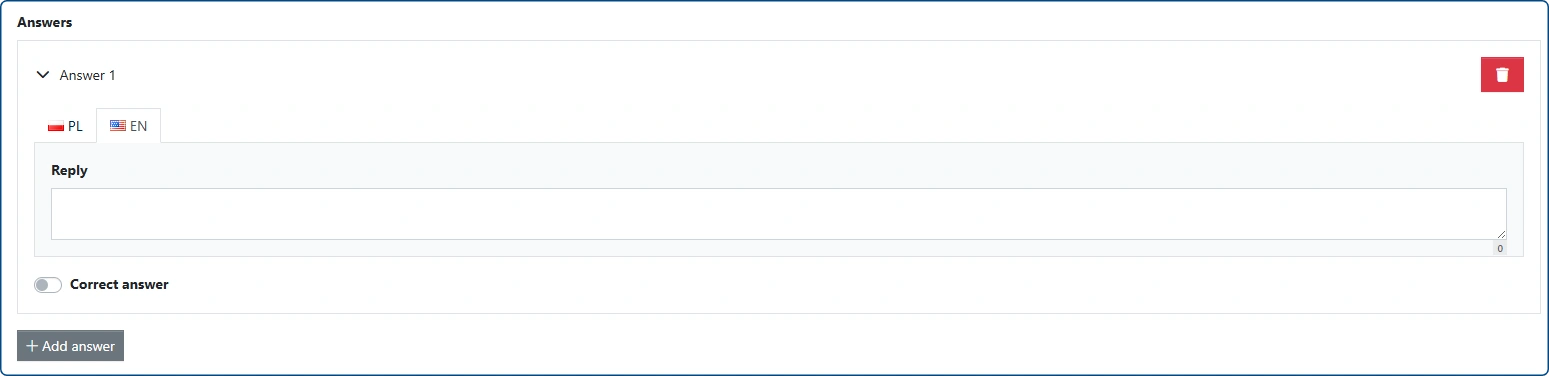Click the Polish flag icon
Screen dimensions: 1549x376
pos(56,127)
